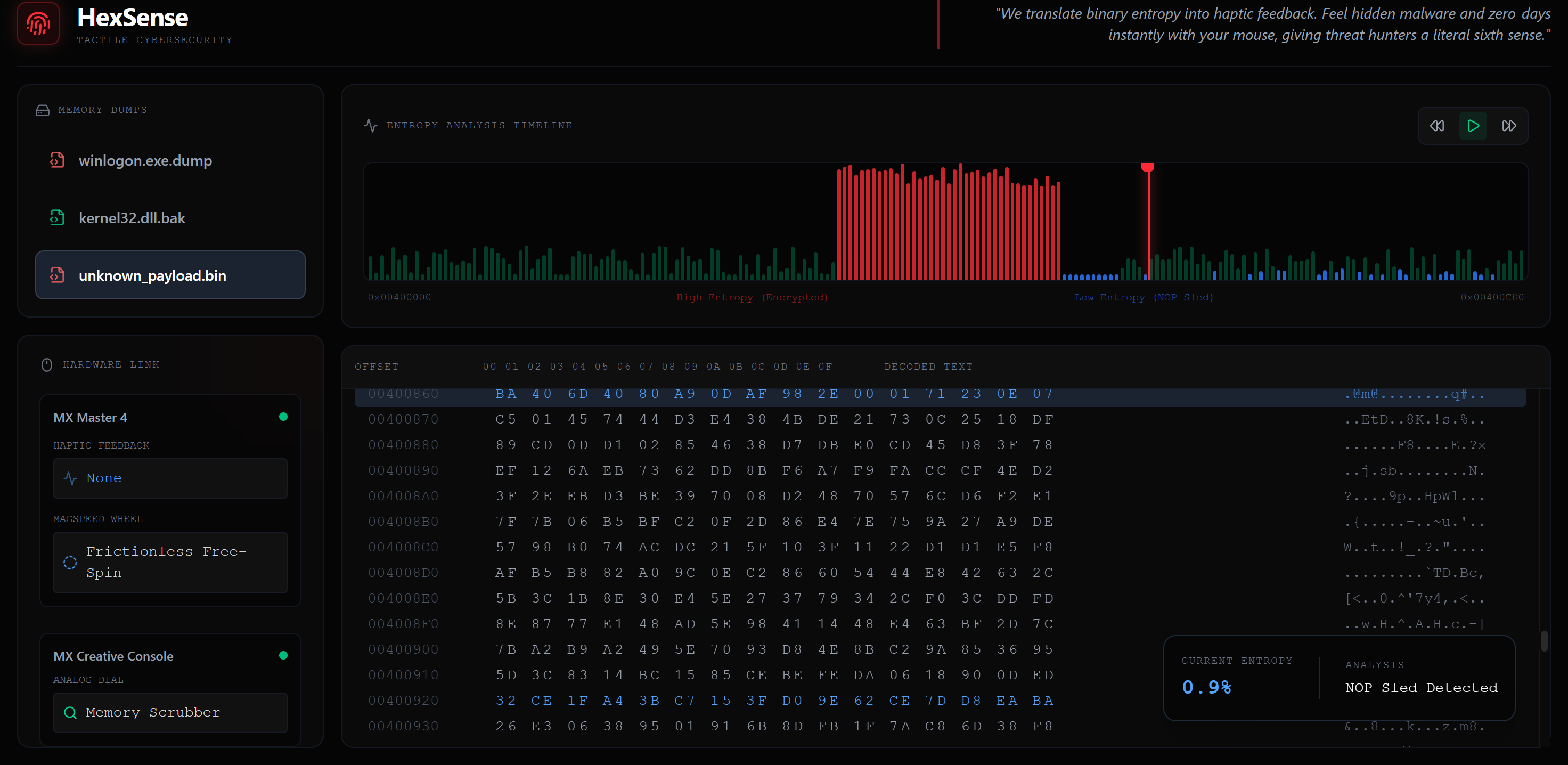Click the HexSense fingerprint logo icon
1568x765 pixels.
(38, 24)
